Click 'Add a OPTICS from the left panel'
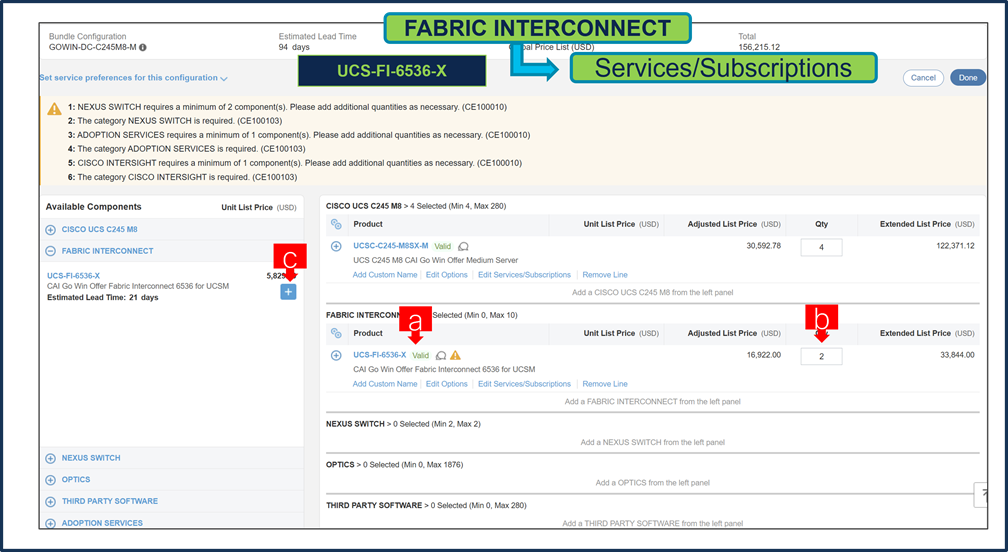Viewport: 1008px width, 552px height. [652, 483]
